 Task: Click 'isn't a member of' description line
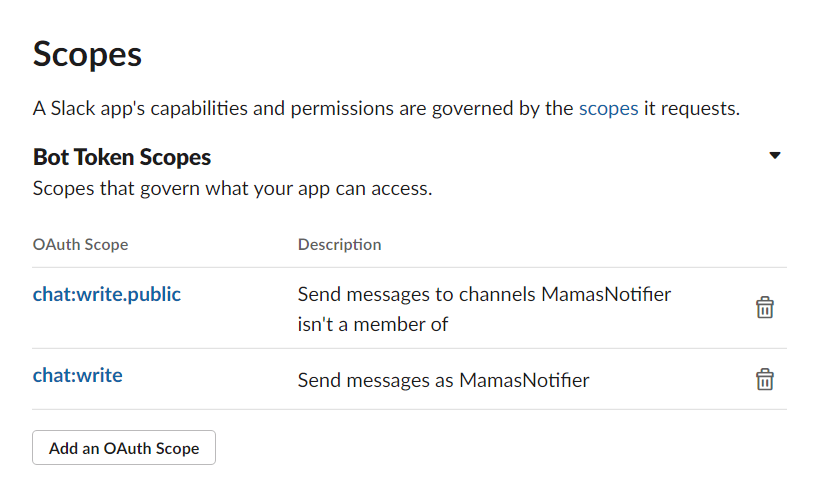pyautogui.click(x=373, y=324)
